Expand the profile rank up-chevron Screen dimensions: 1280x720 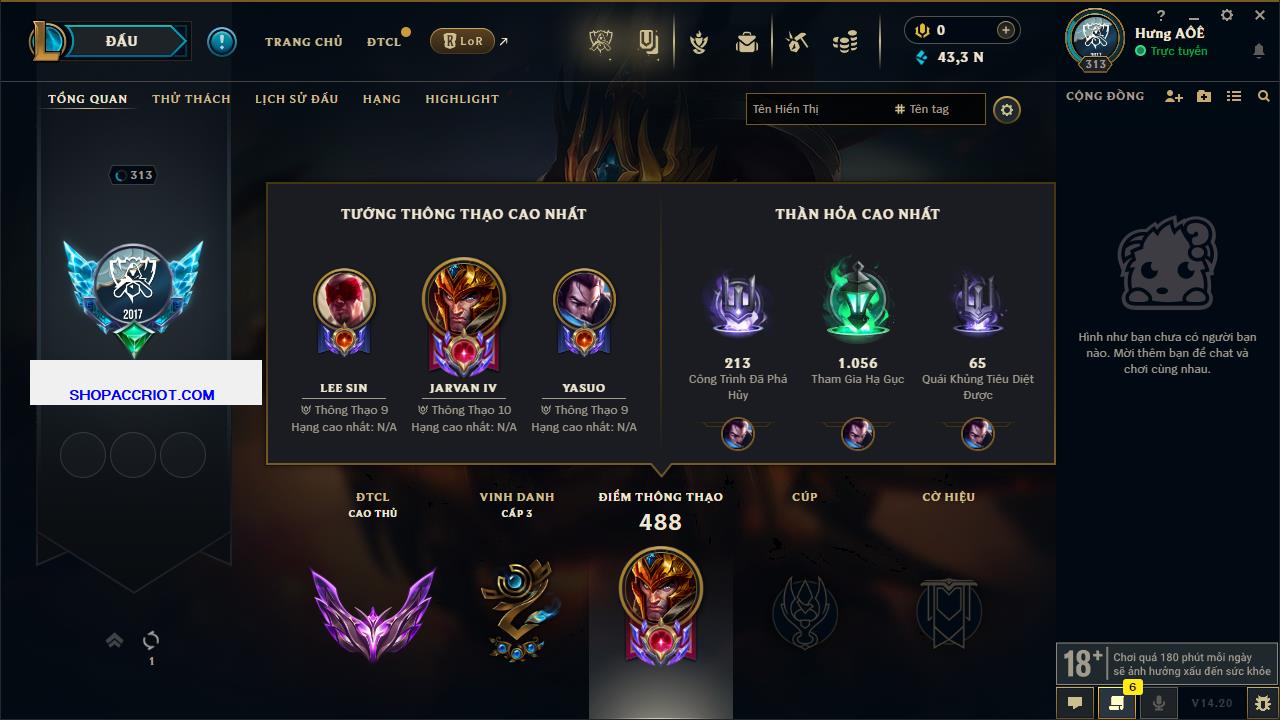[114, 640]
